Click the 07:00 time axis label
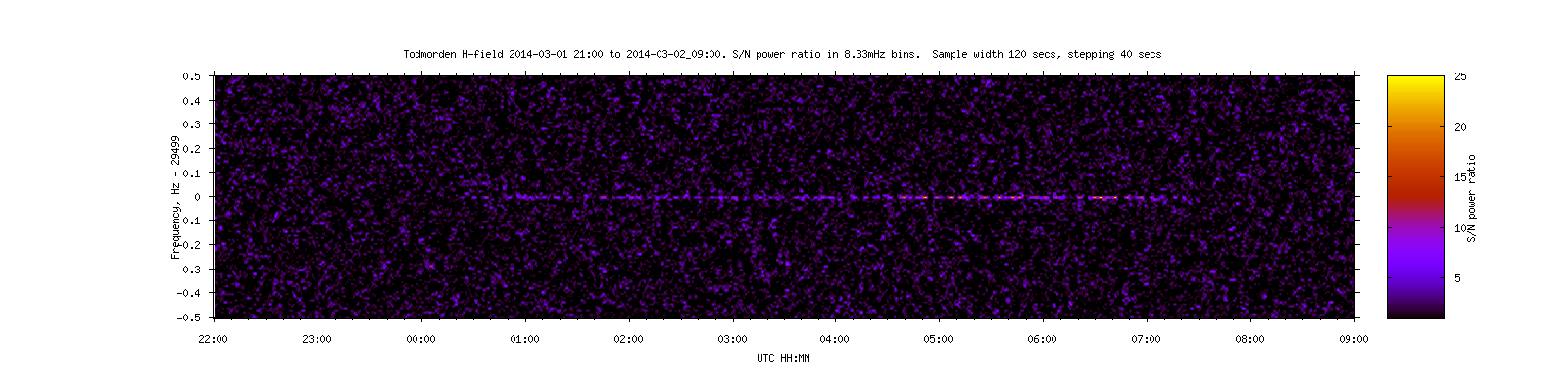 pos(1147,340)
